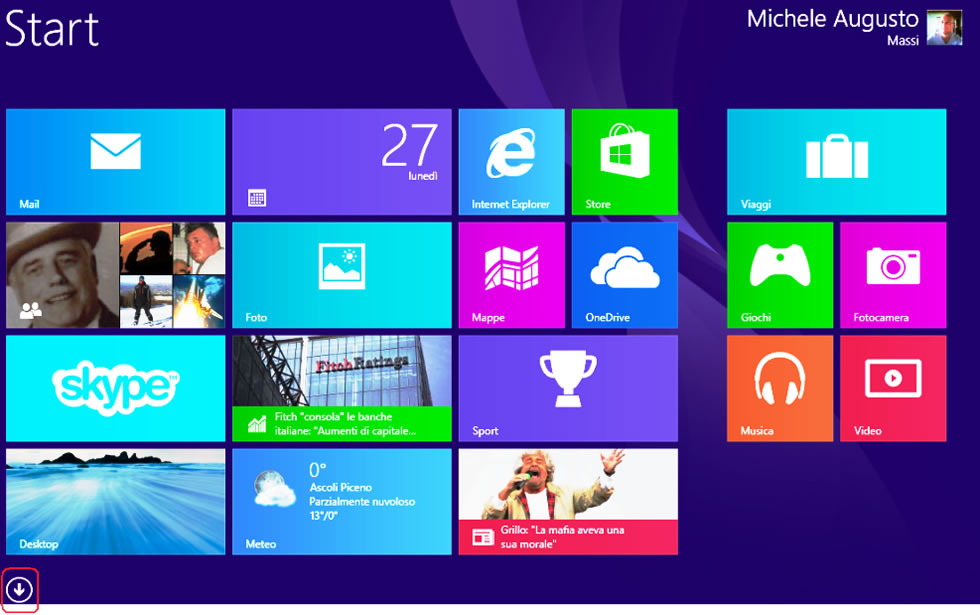980x615 pixels.
Task: Open the Musica headphones tile
Action: [780, 388]
